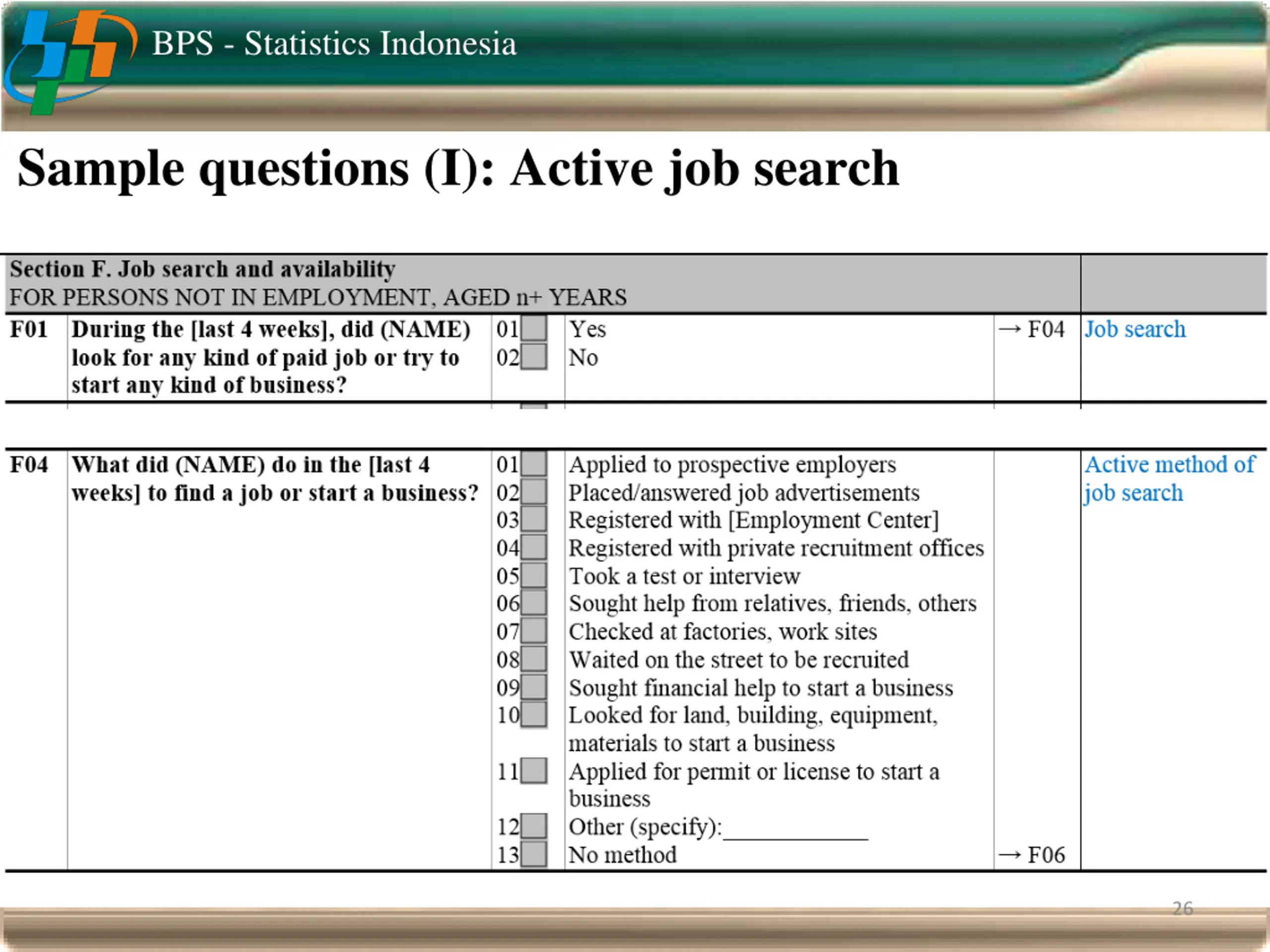Image resolution: width=1270 pixels, height=952 pixels.
Task: Check box 12 Other (specify)
Action: click(x=534, y=827)
